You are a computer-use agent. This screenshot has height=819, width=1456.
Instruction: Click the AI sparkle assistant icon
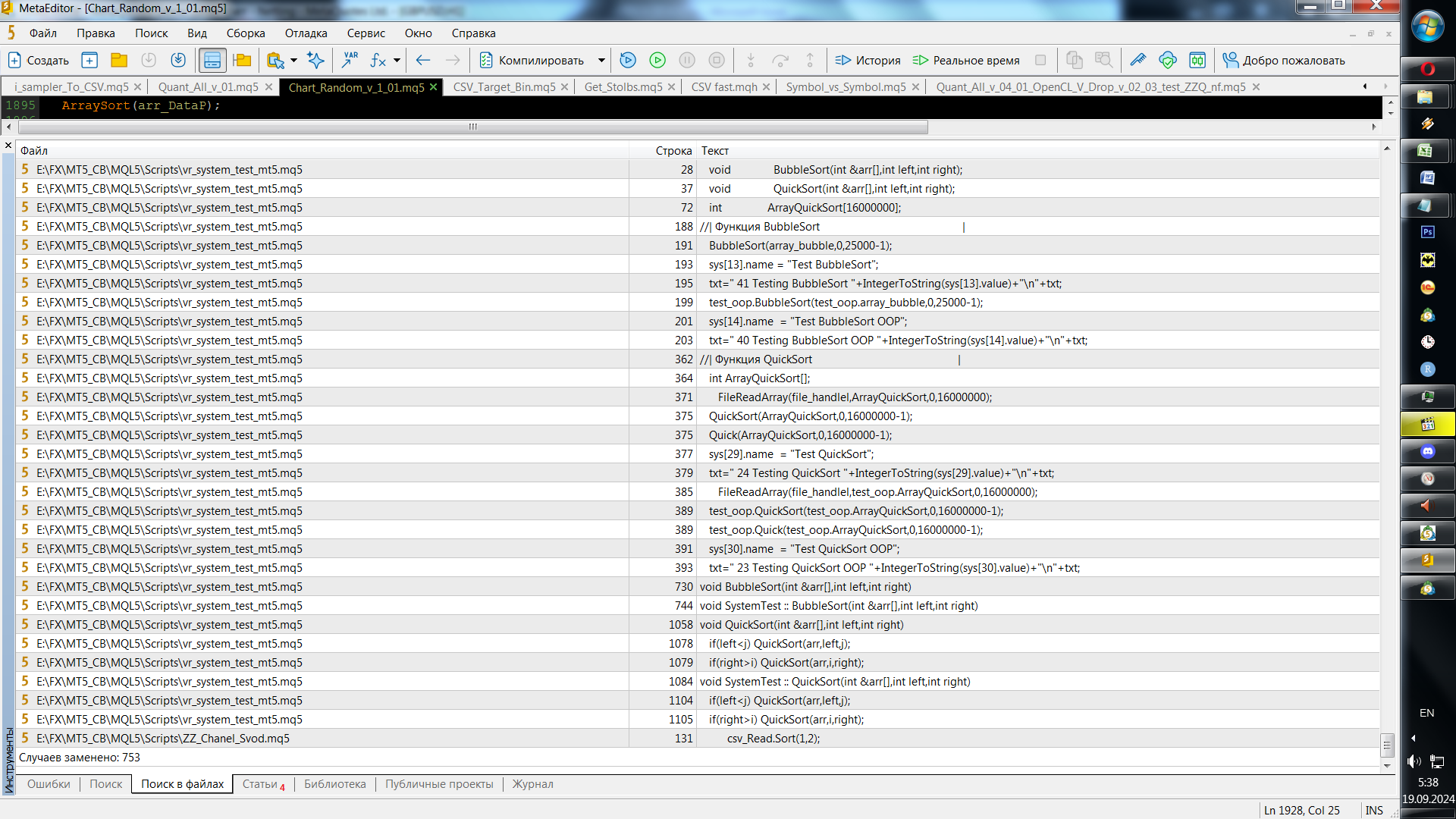point(315,61)
